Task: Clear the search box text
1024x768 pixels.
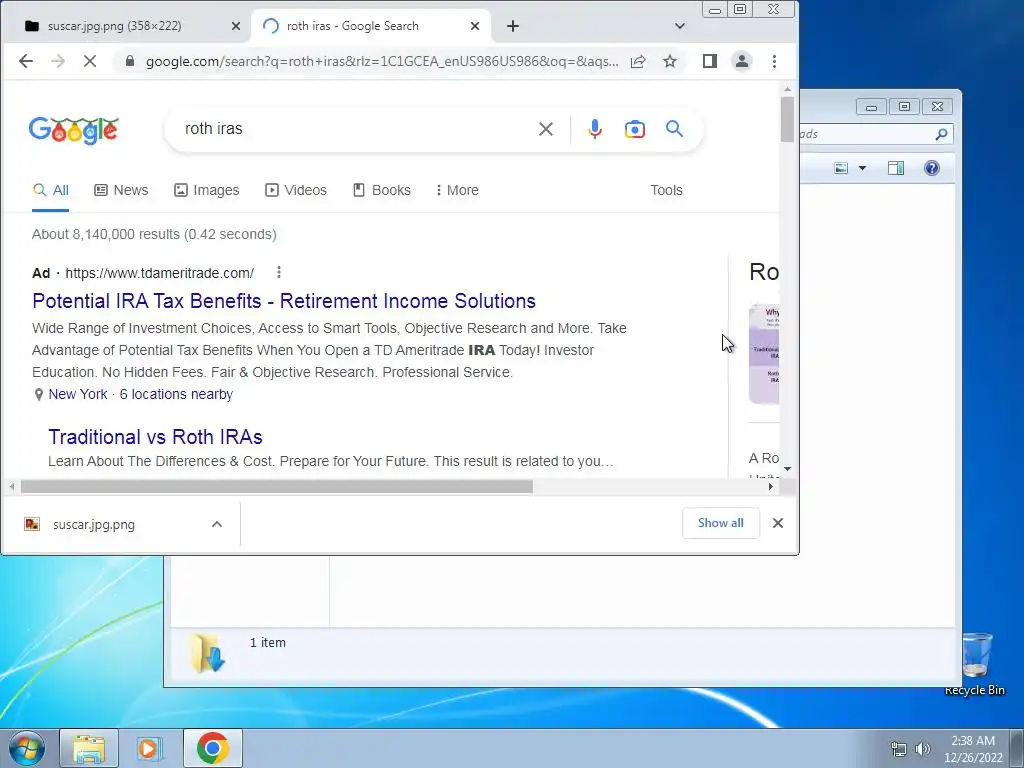Action: point(546,129)
